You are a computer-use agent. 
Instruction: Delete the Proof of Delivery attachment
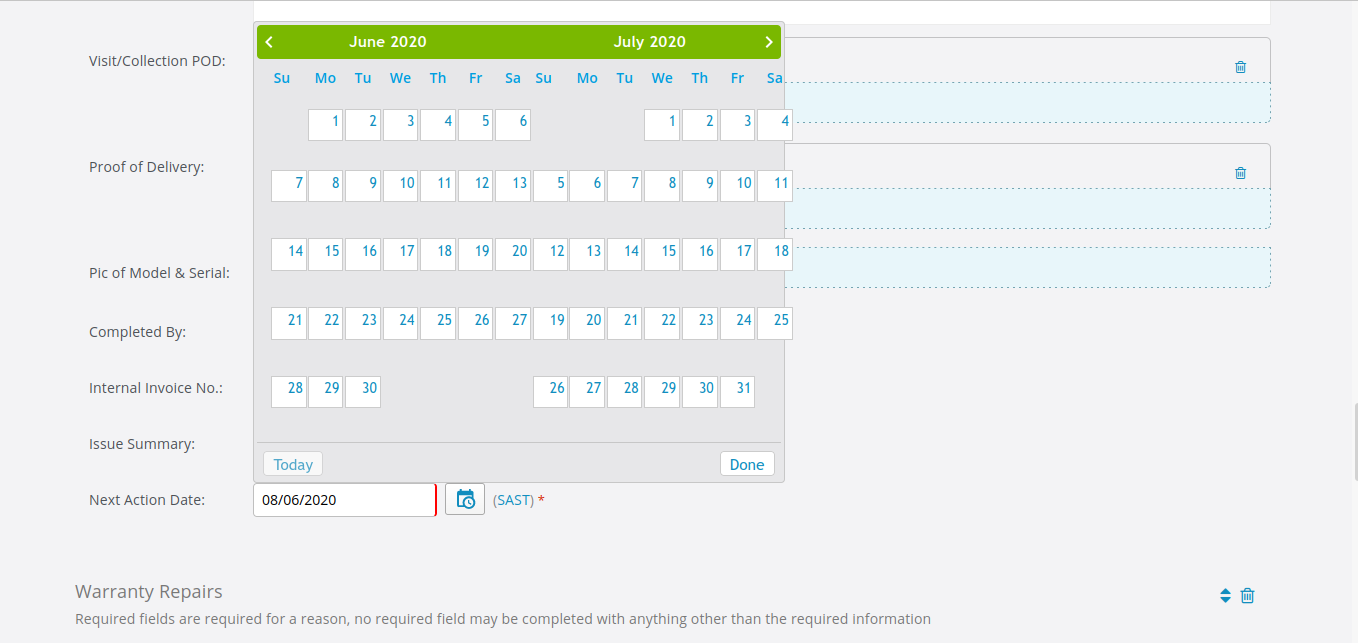pyautogui.click(x=1240, y=173)
